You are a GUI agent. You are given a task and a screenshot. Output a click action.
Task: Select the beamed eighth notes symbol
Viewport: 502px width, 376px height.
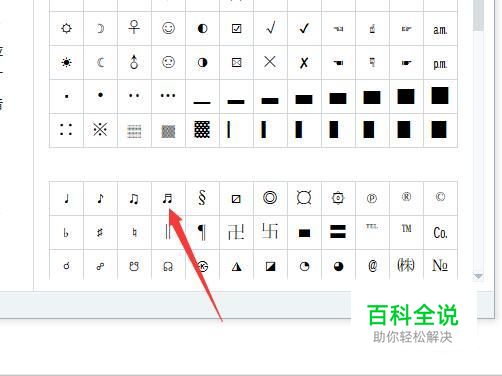click(134, 199)
